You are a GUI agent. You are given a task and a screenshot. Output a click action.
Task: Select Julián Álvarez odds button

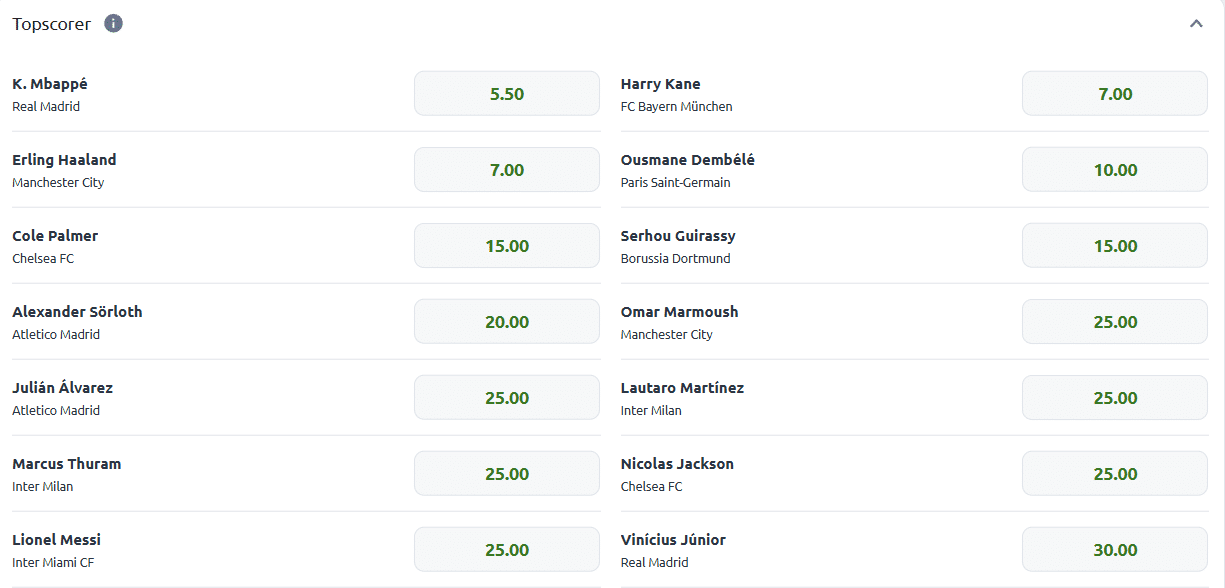pyautogui.click(x=507, y=398)
